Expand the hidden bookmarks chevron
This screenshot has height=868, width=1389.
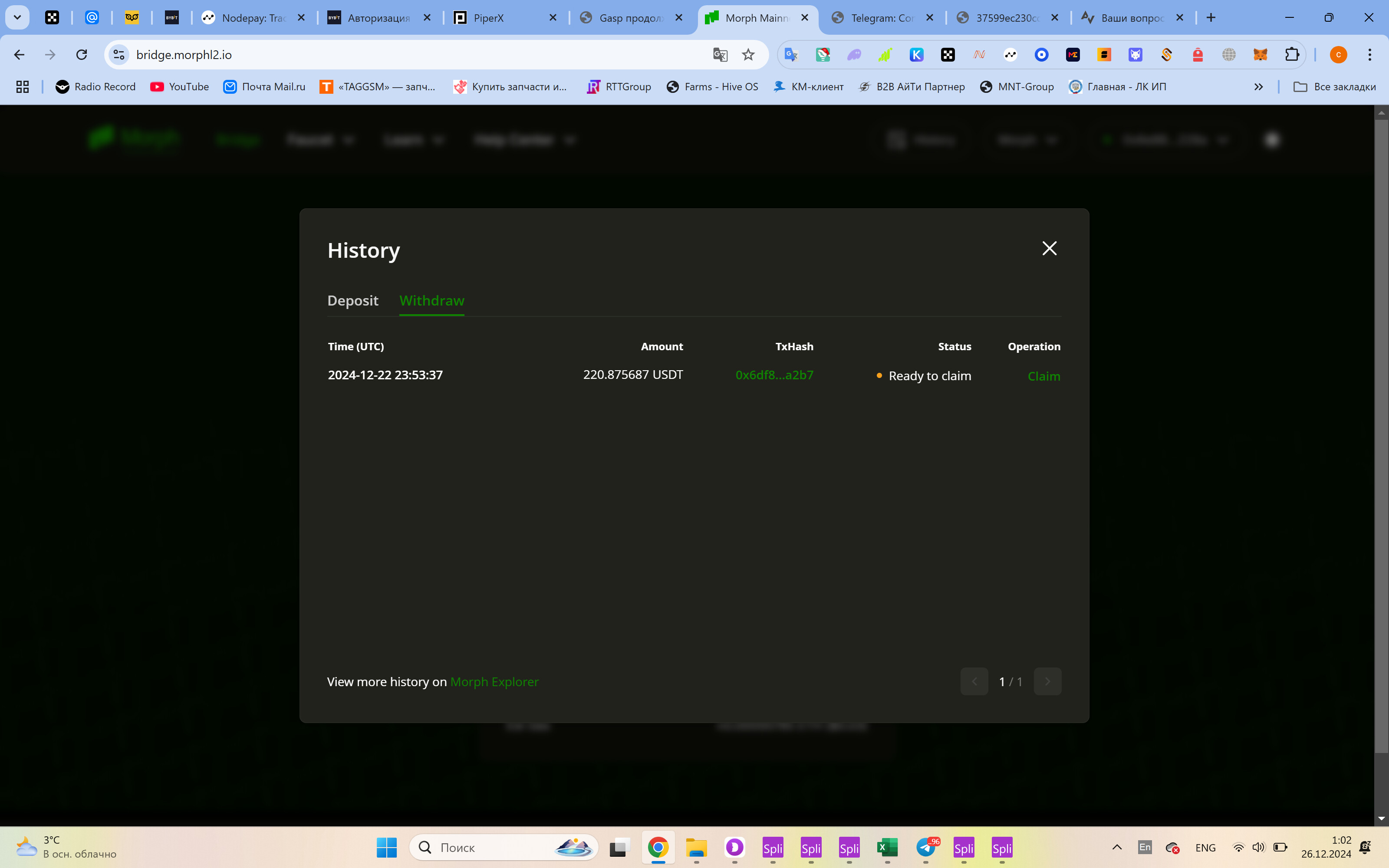[1258, 87]
